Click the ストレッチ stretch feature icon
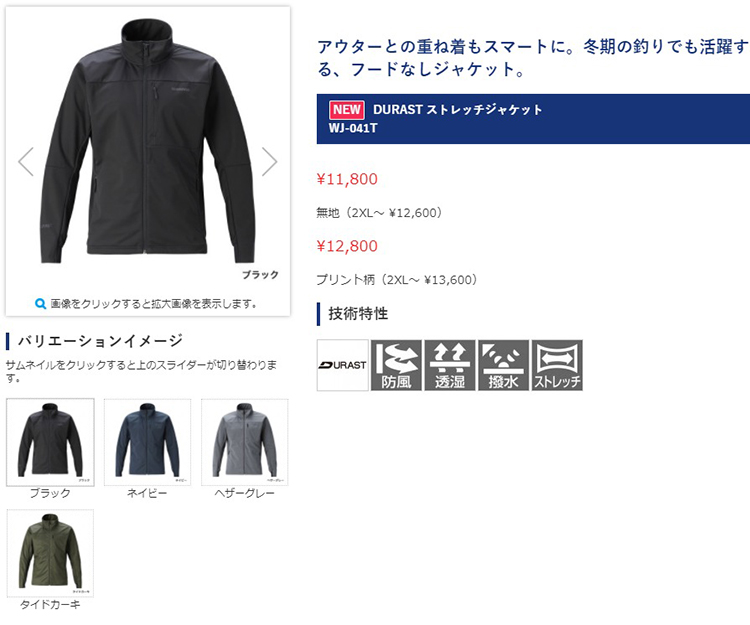This screenshot has height=625, width=750. 557,365
